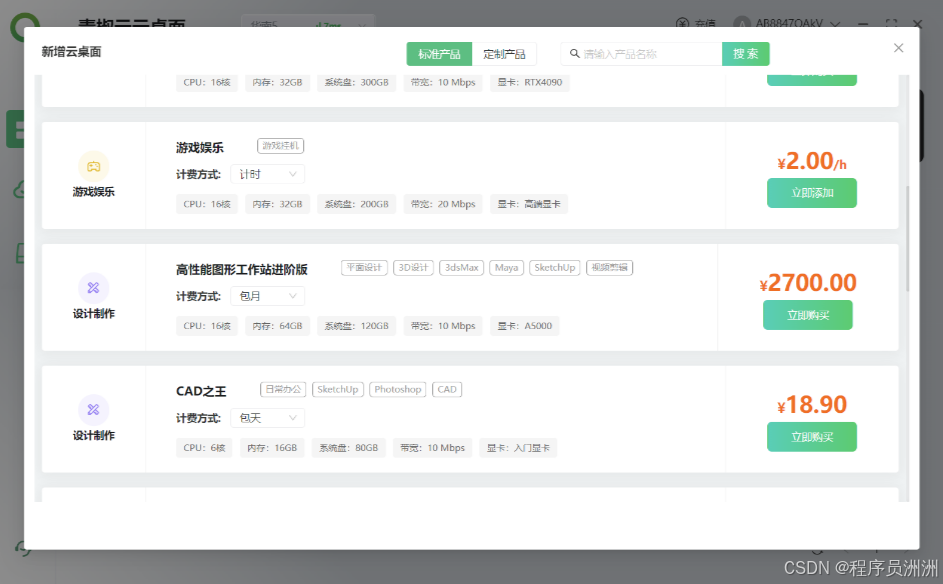Image resolution: width=943 pixels, height=584 pixels.
Task: Click the Maya tag
Action: coord(506,268)
